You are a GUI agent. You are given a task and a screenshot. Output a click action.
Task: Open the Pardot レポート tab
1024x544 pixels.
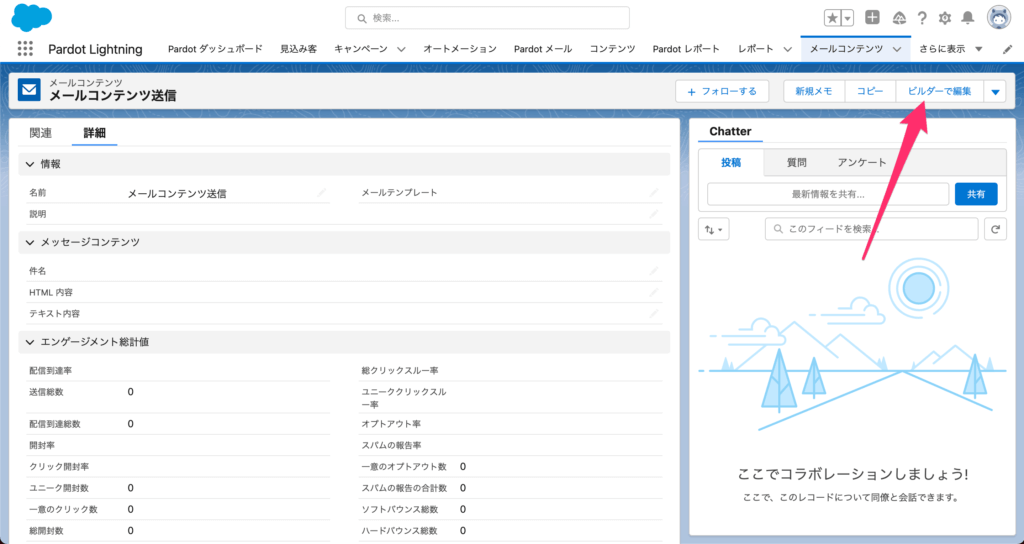686,49
